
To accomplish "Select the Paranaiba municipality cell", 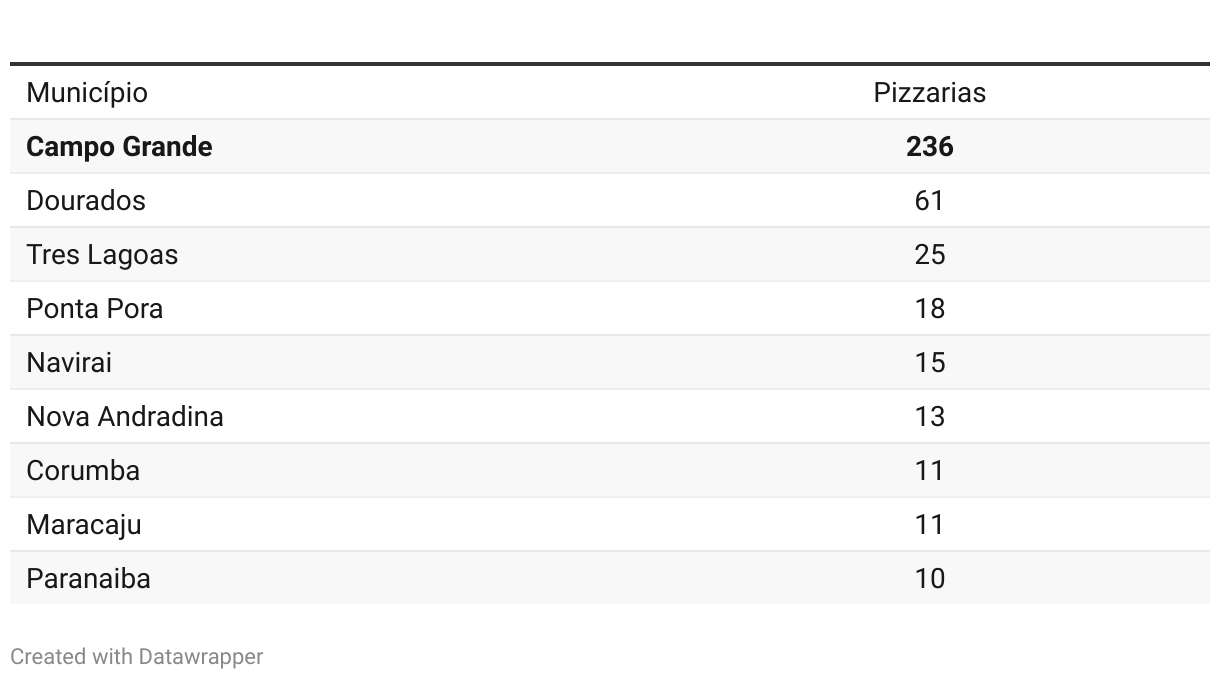I will click(89, 579).
